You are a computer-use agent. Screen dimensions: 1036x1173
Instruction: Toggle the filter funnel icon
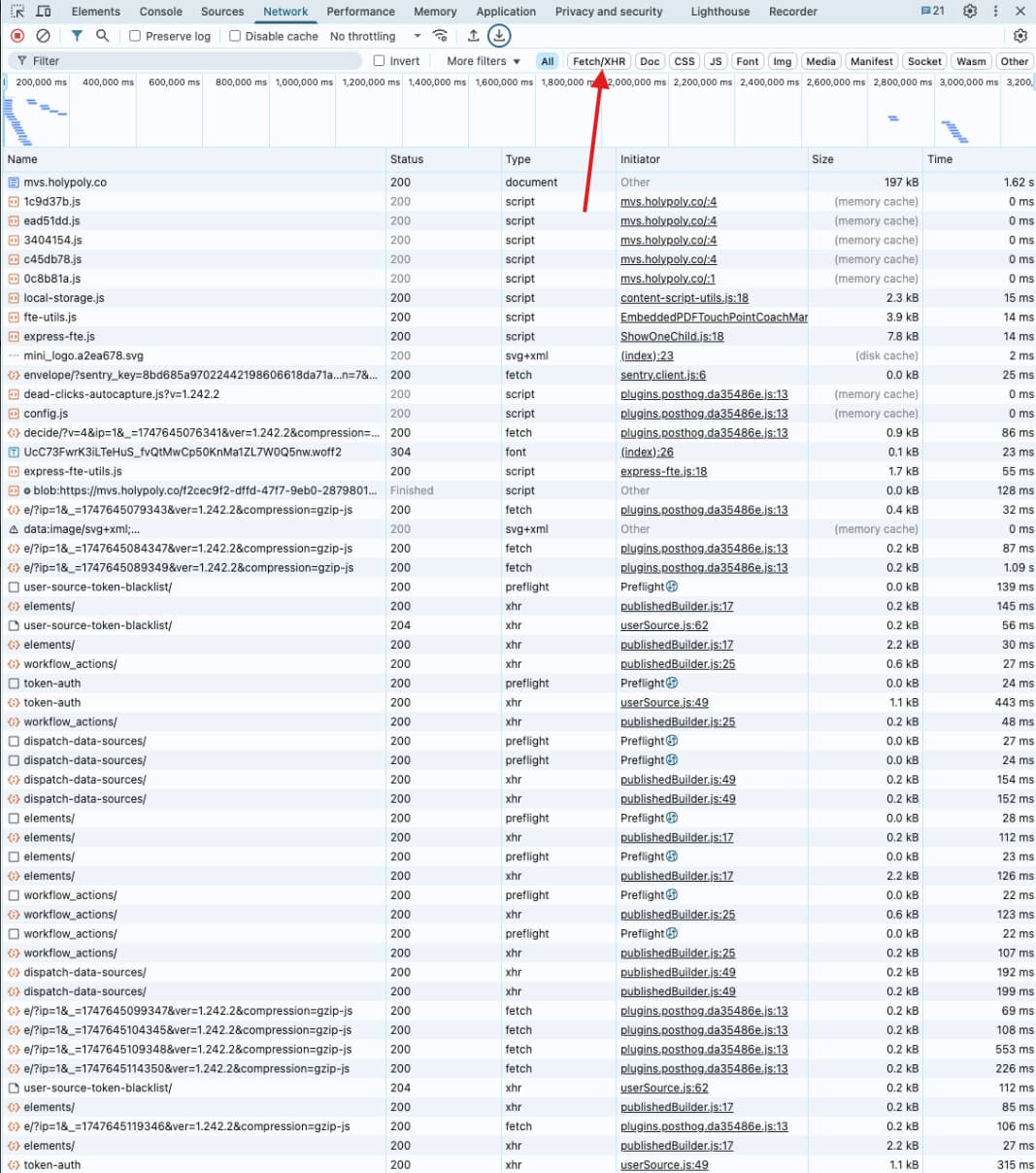[x=77, y=36]
